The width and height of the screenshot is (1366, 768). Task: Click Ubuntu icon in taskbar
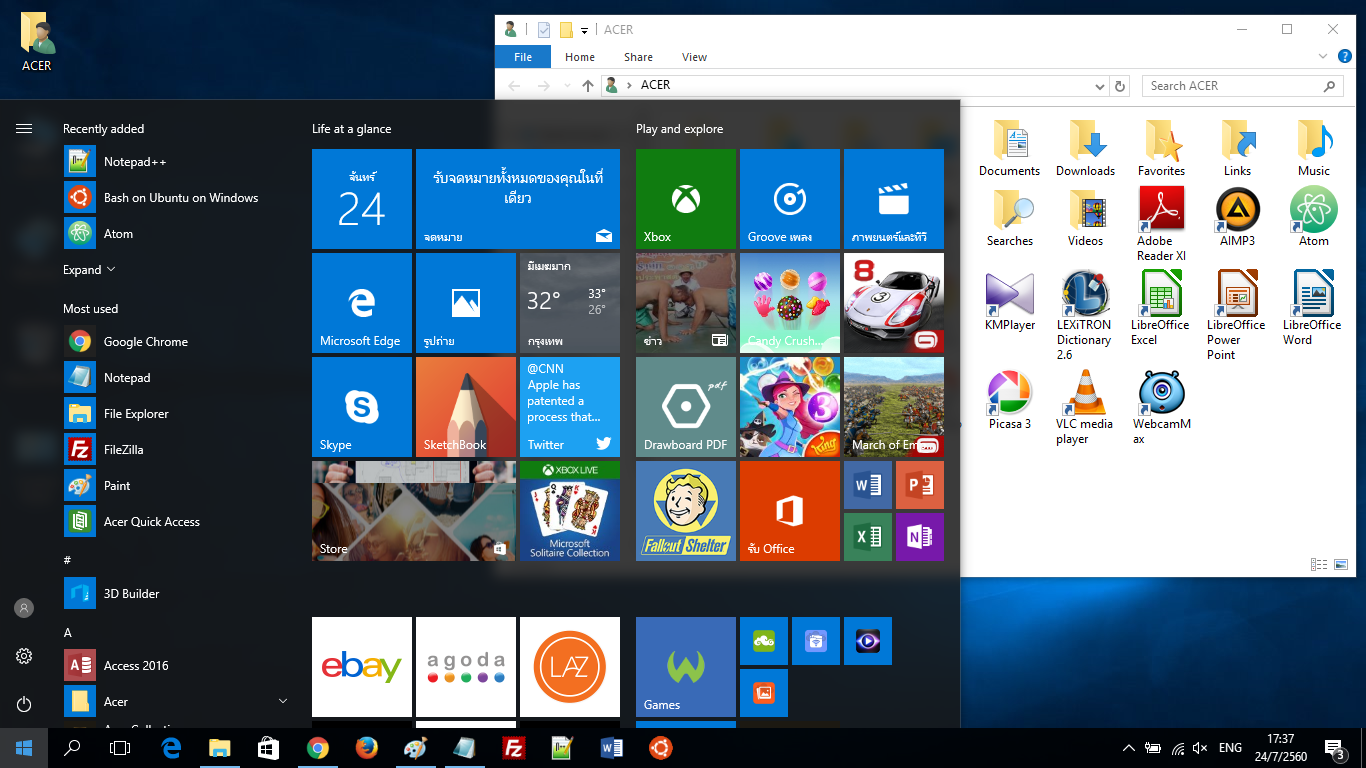[659, 748]
